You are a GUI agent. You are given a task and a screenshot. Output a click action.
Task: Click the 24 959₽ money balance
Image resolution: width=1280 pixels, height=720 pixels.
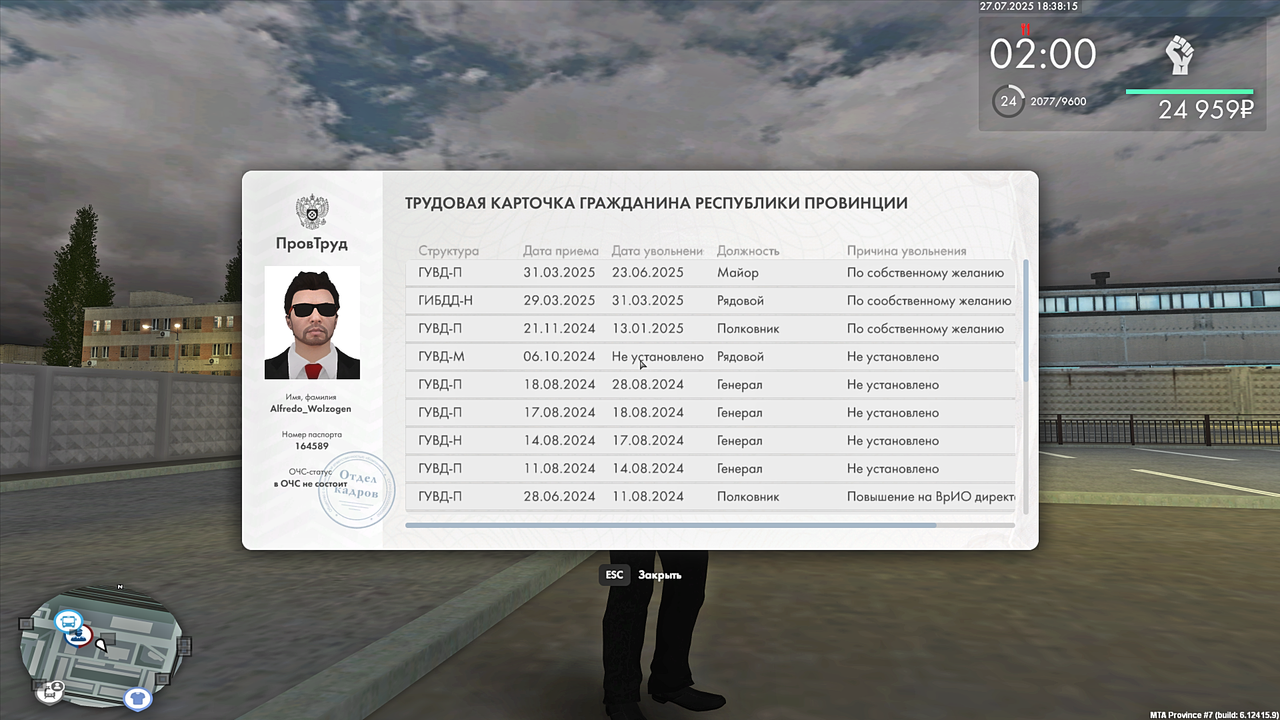[x=1206, y=110]
